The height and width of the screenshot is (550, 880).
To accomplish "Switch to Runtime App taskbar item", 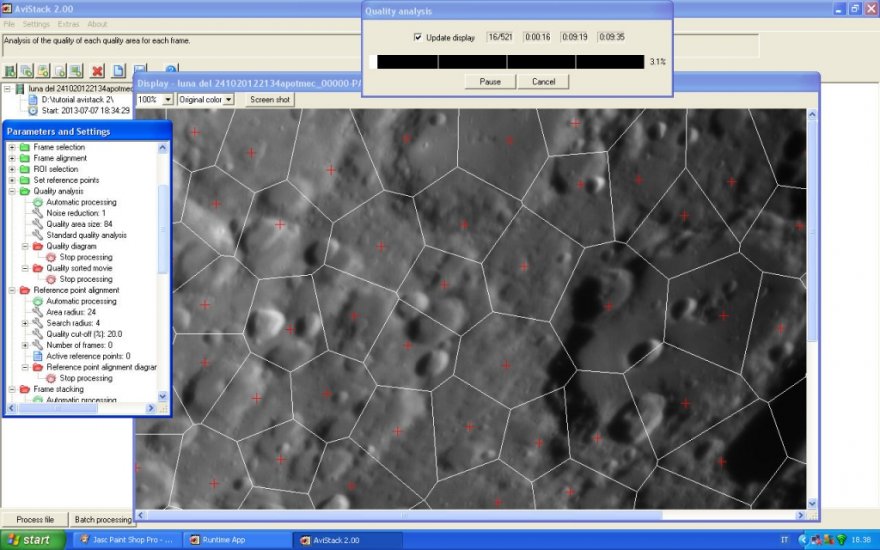I will [x=236, y=540].
